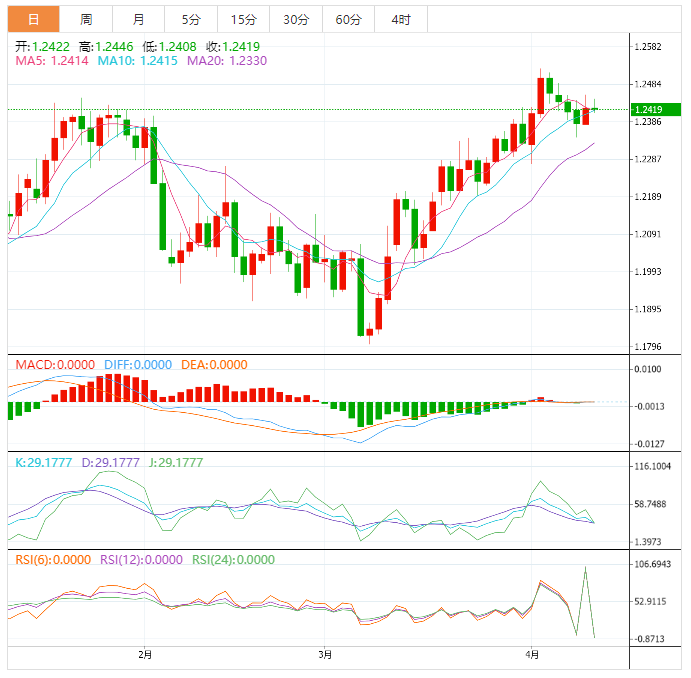Switch to the 60分 timeframe tab
Viewport: 691px width, 678px height.
point(349,19)
